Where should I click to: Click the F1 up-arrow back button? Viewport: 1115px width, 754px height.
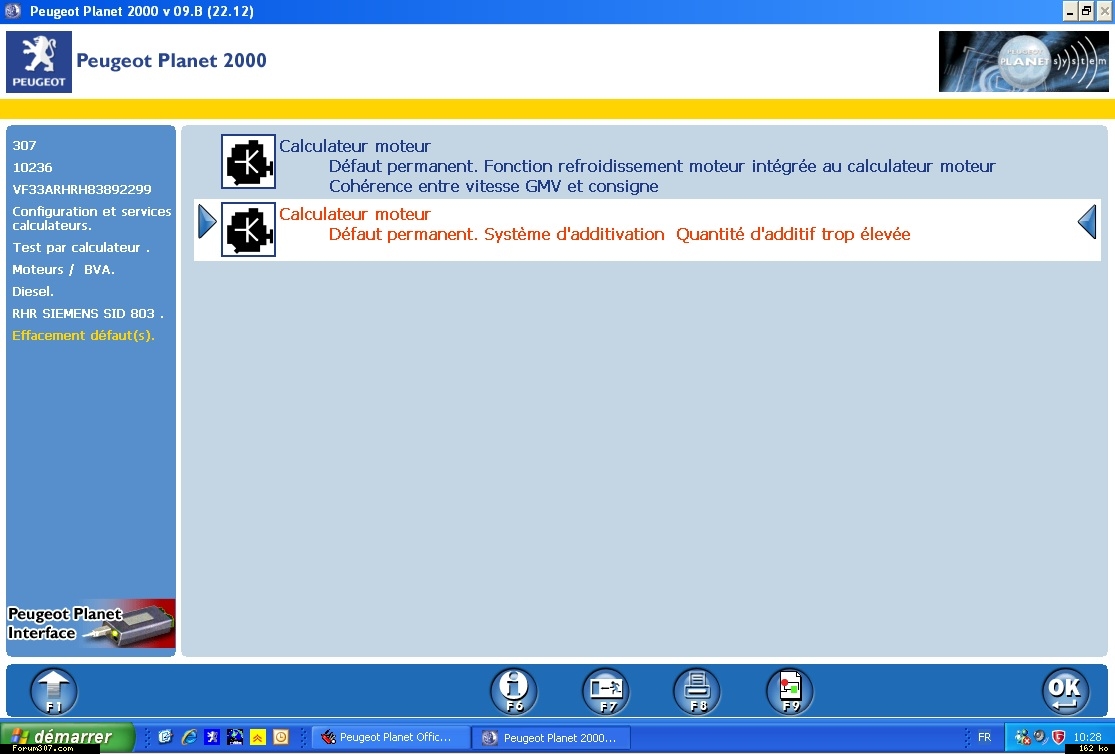[x=54, y=691]
